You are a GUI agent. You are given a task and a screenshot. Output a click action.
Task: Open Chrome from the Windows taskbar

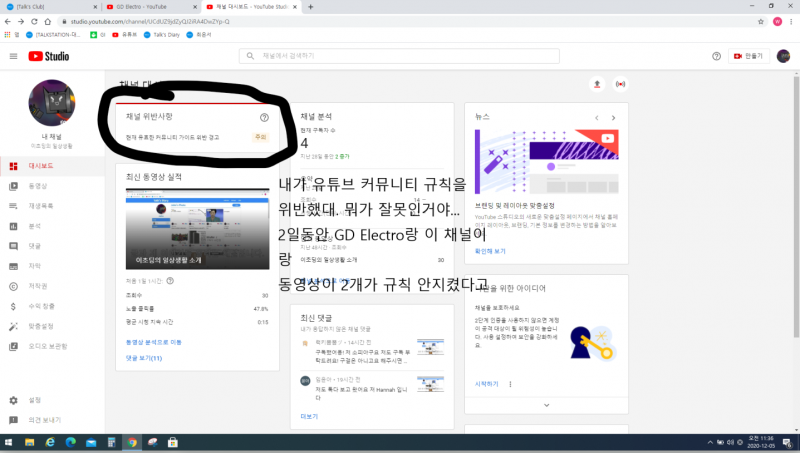[133, 442]
